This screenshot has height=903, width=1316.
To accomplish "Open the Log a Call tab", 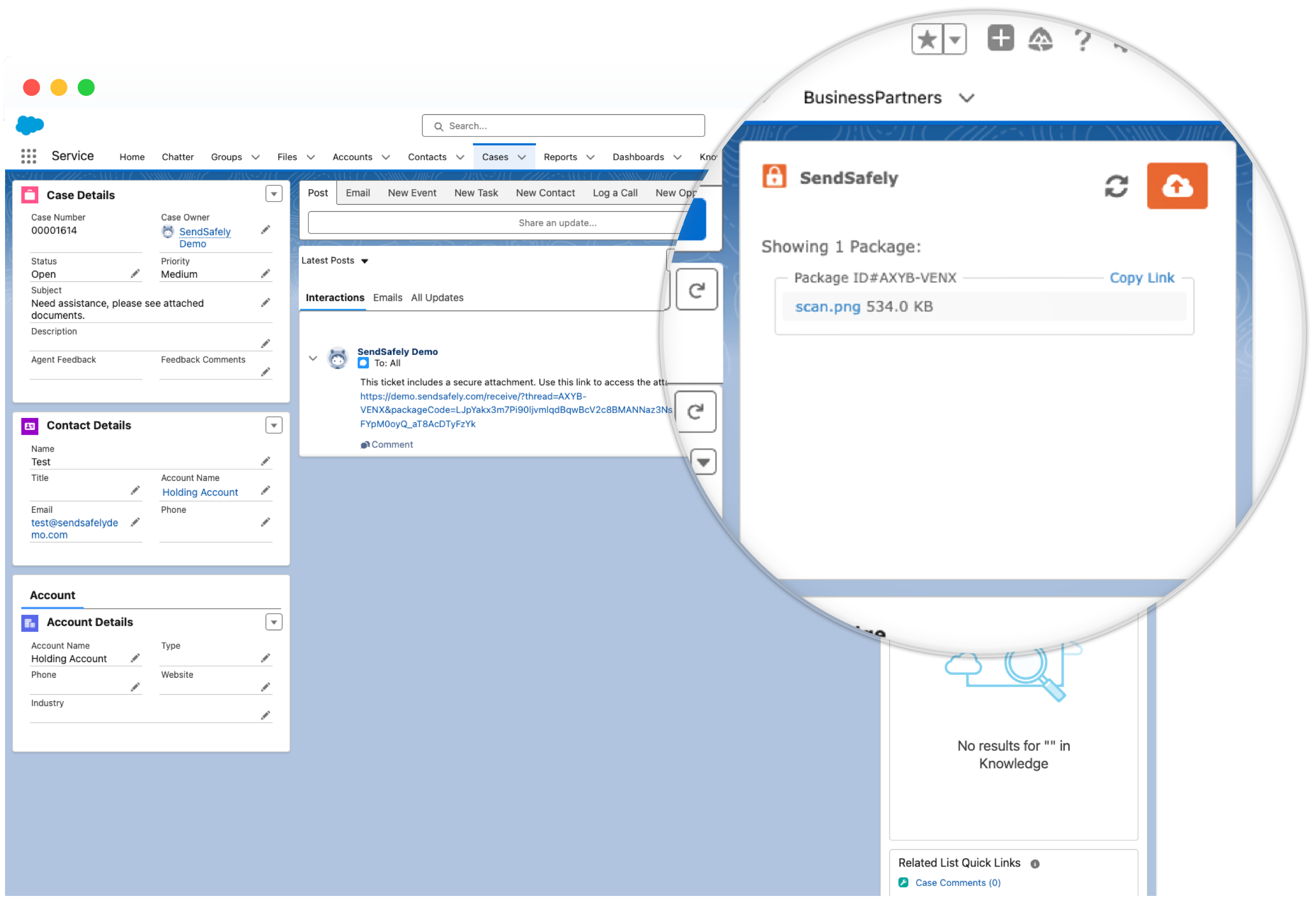I will tap(617, 194).
